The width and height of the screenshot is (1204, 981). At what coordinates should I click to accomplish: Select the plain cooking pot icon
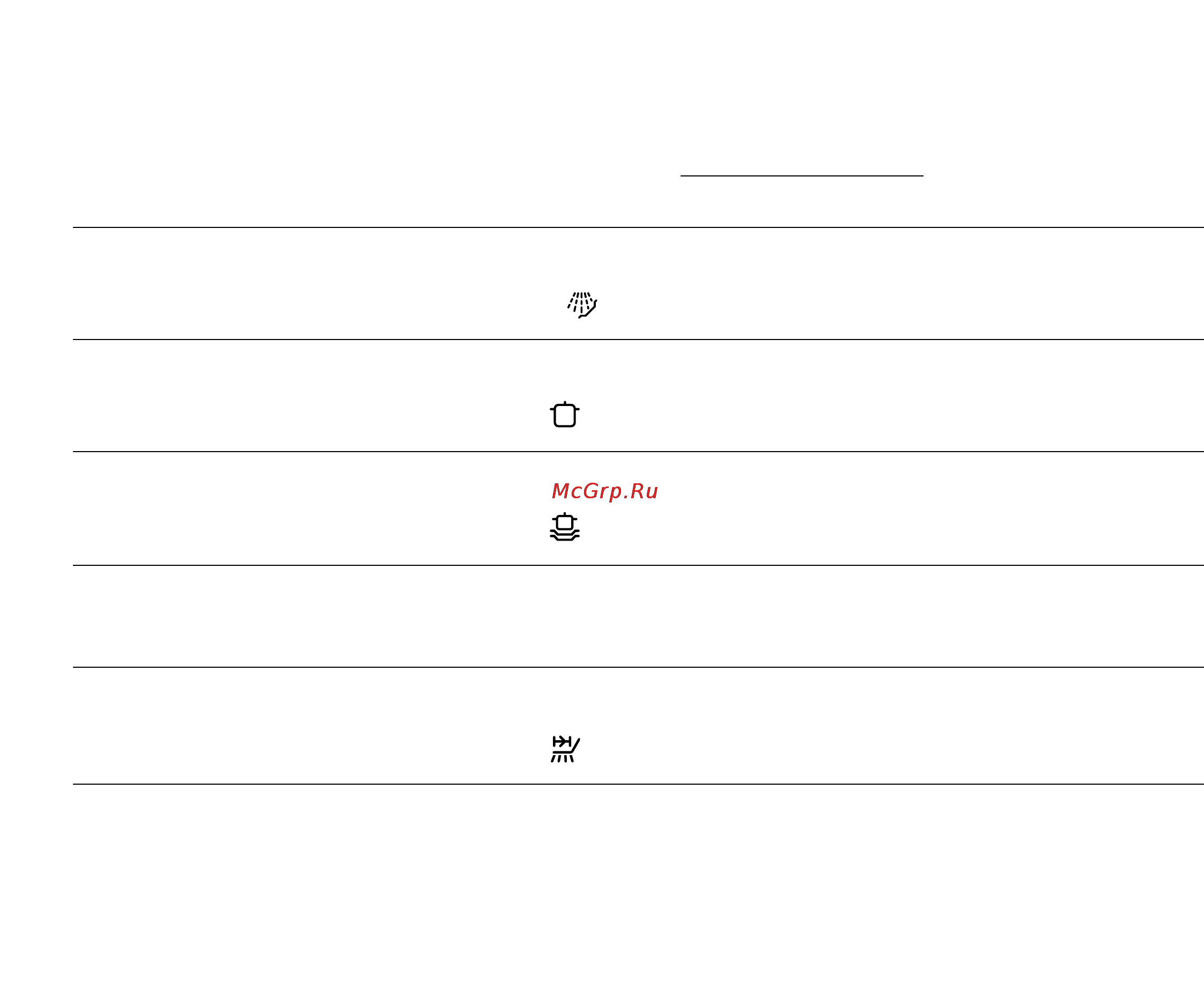point(564,415)
